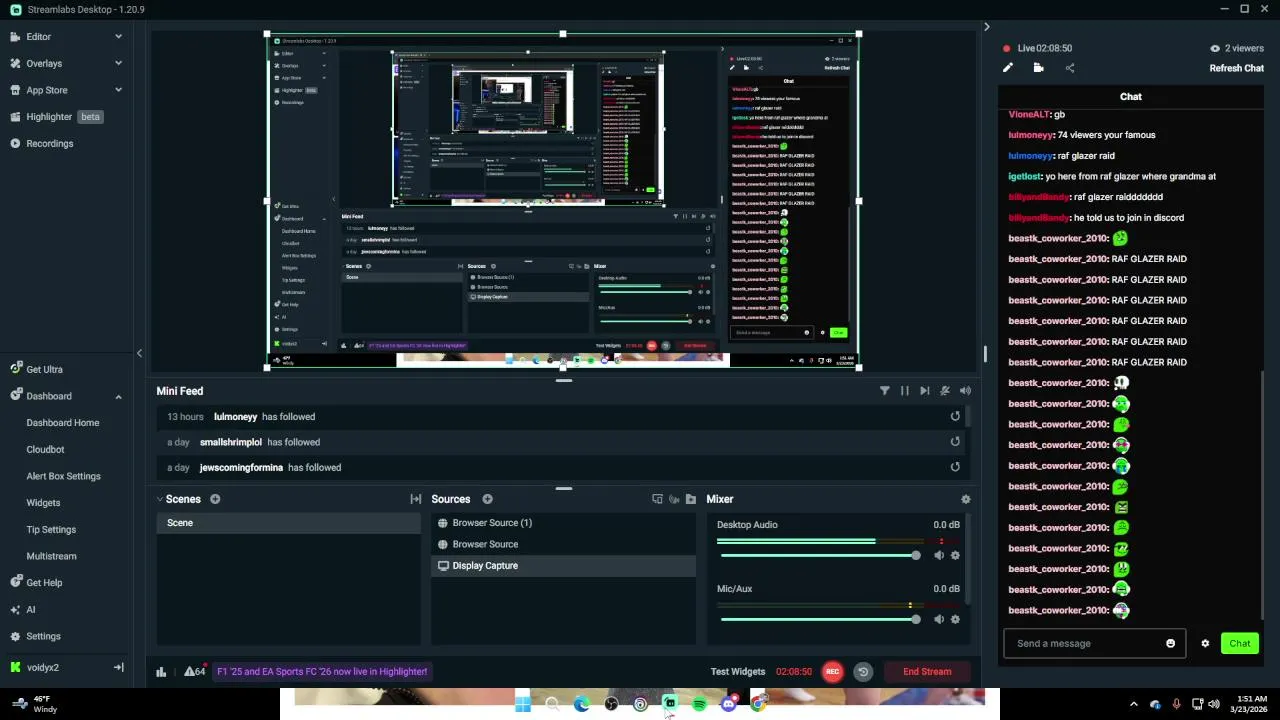1280x720 pixels.
Task: Open Get Help in sidebar
Action: point(44,583)
